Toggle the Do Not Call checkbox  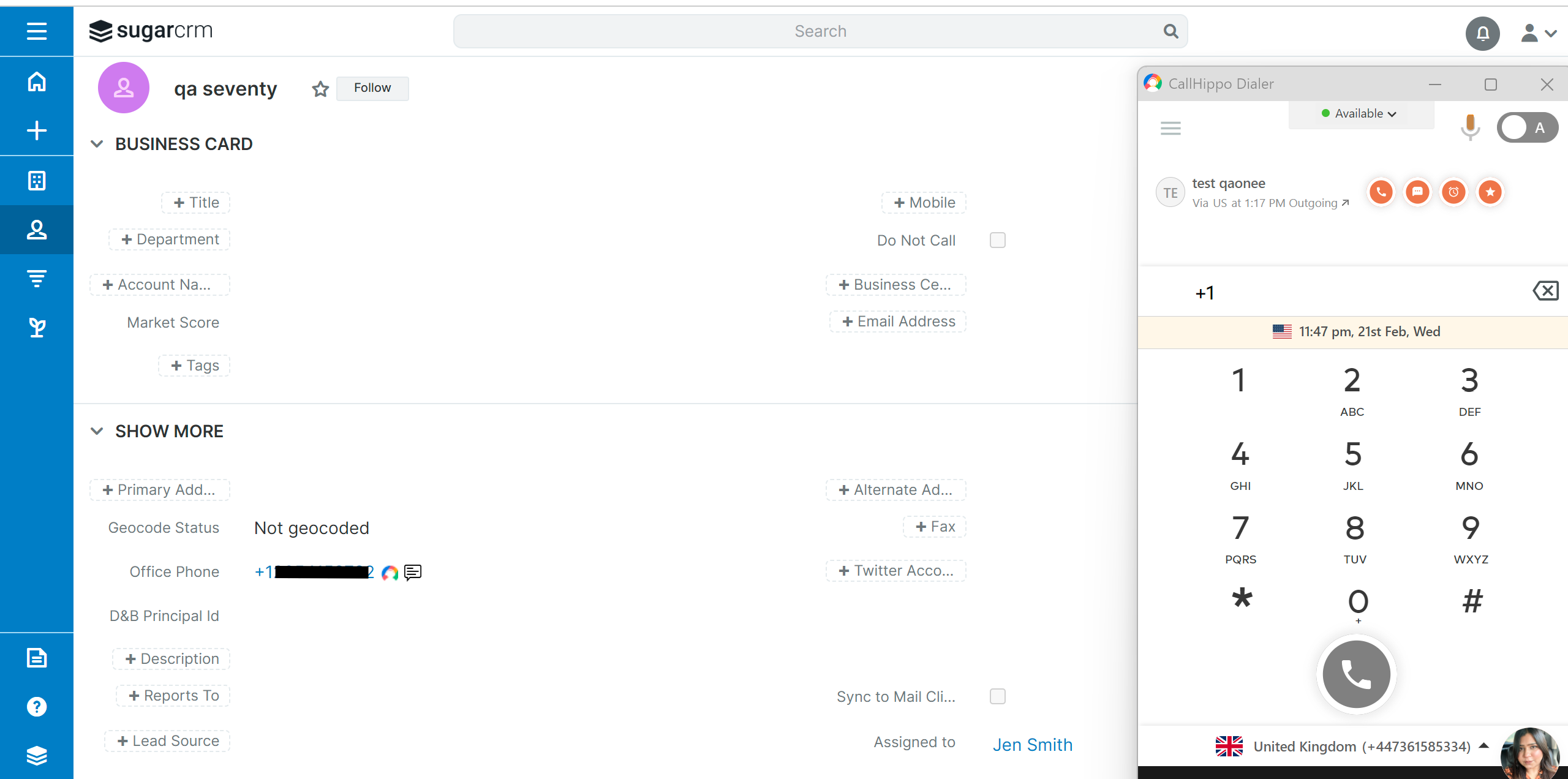point(998,240)
